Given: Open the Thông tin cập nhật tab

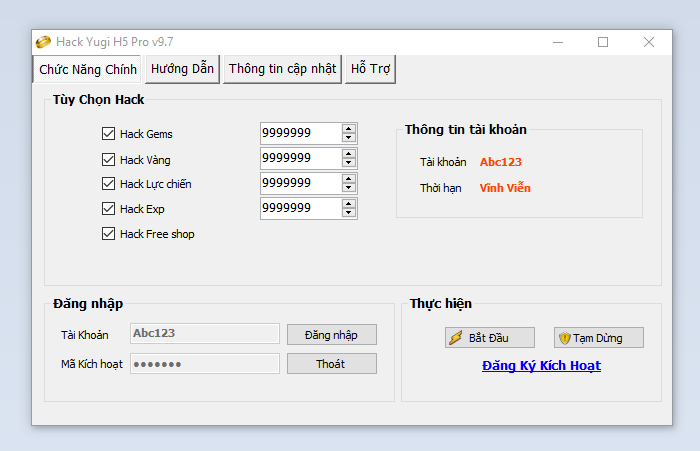Looking at the screenshot, I should coord(282,69).
